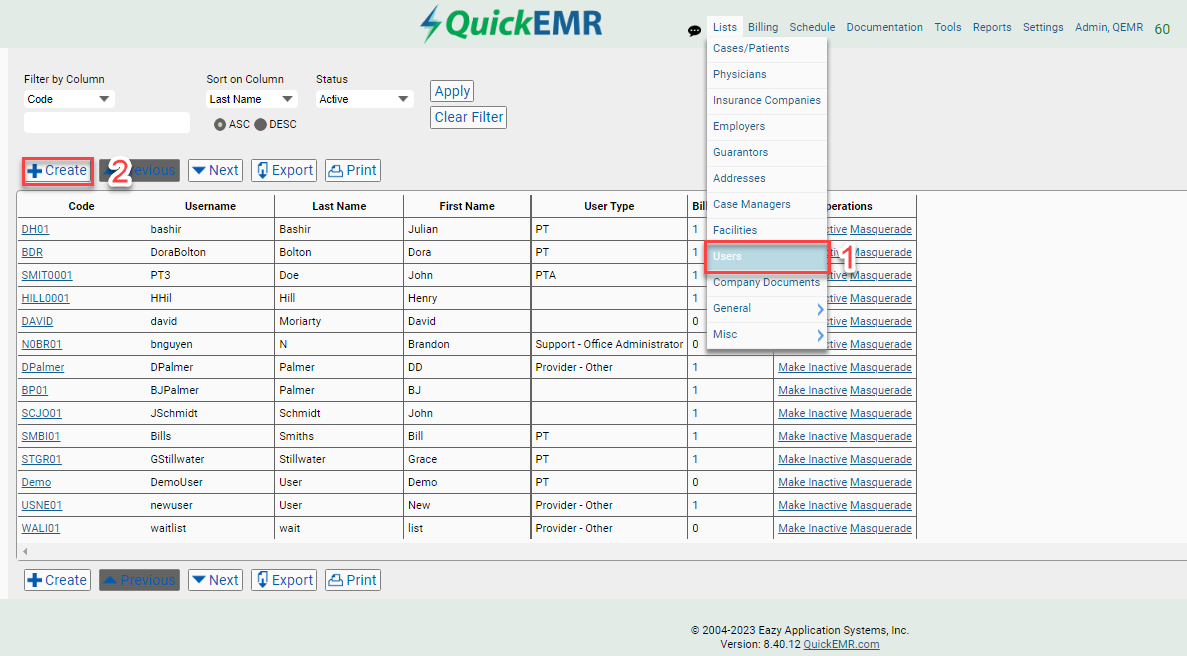The width and height of the screenshot is (1187, 656).
Task: Open the Billing menu
Action: (763, 27)
